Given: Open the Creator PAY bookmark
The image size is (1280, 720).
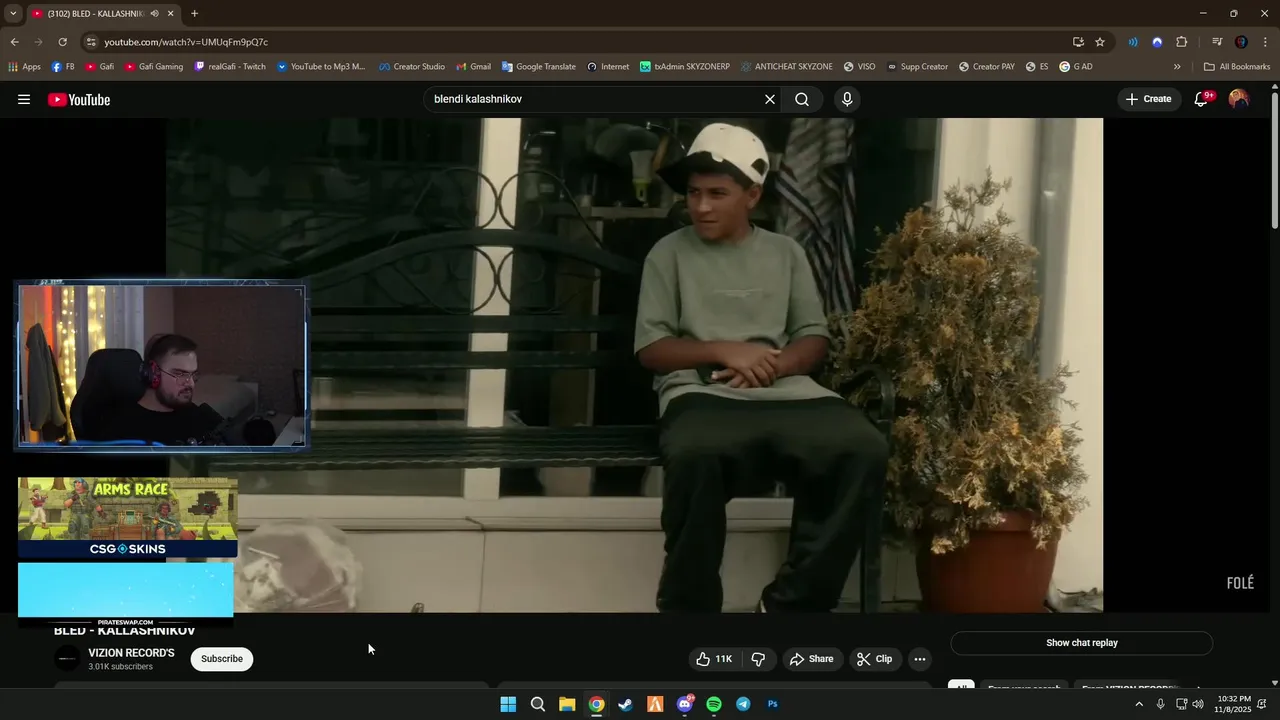Looking at the screenshot, I should (987, 67).
